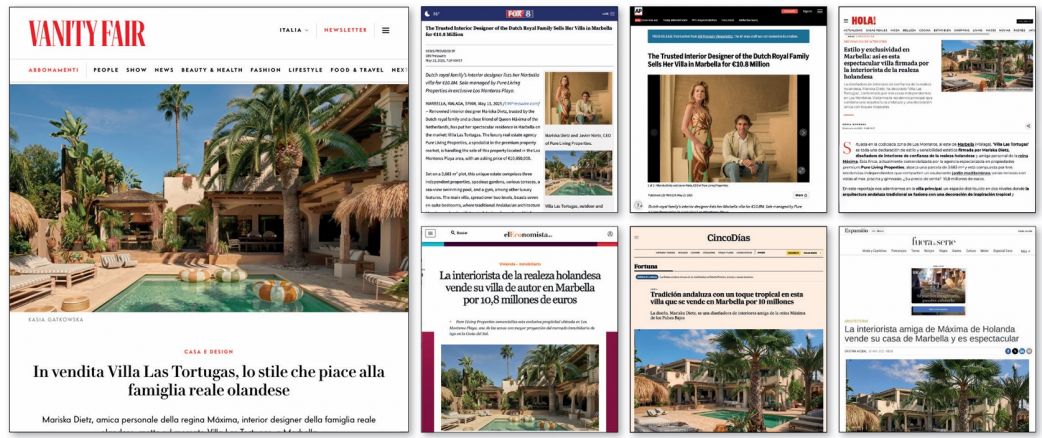This screenshot has height=438, width=1042.
Task: Open the NEWSLETTER link in Vanity Fair
Action: pos(345,30)
